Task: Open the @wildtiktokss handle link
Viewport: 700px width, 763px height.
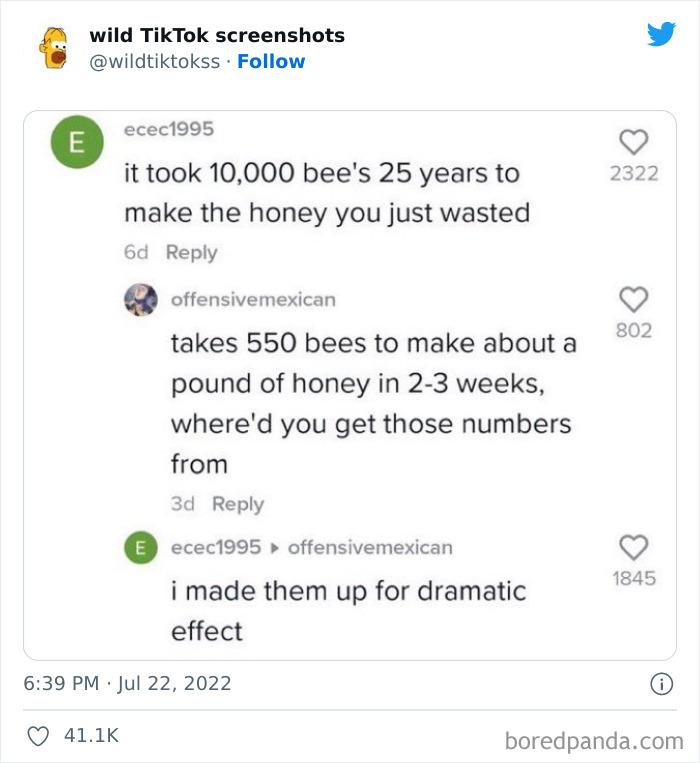Action: [154, 61]
